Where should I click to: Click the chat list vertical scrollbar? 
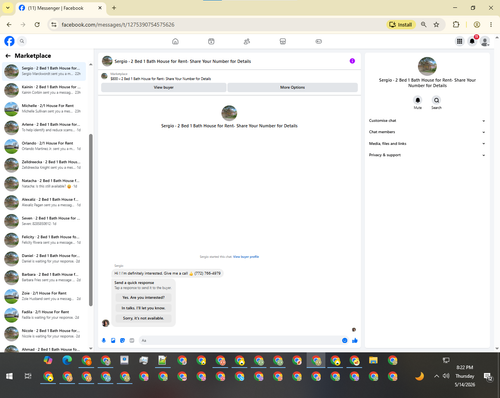coord(91,219)
